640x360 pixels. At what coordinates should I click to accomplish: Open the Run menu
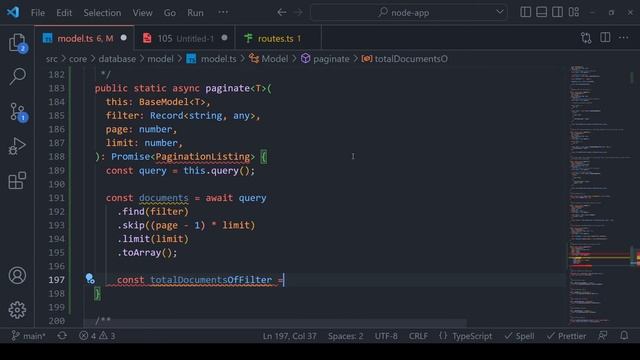pos(195,13)
